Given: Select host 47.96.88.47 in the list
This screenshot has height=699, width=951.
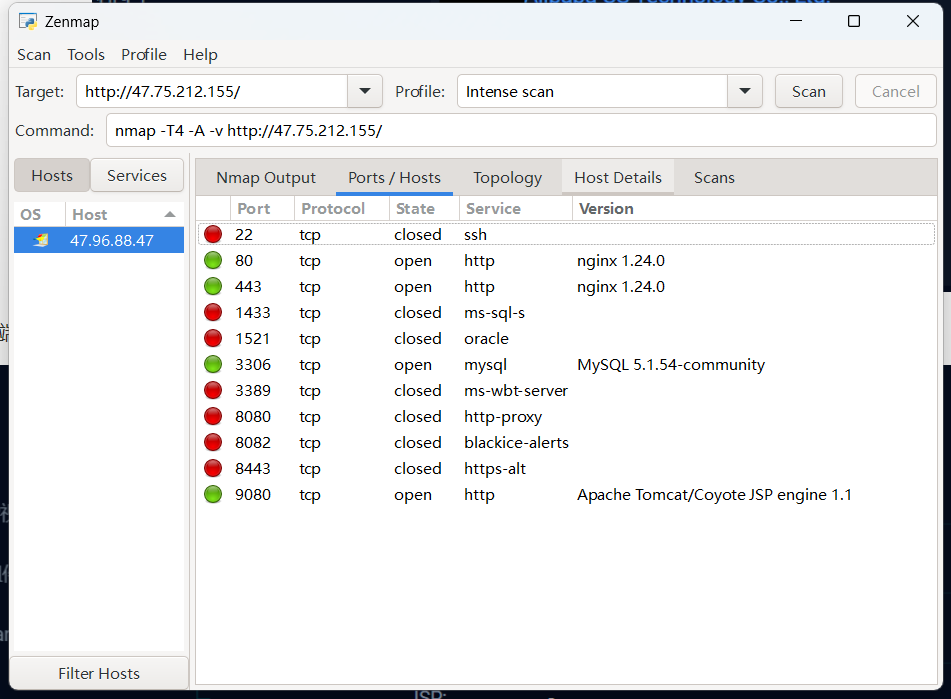Looking at the screenshot, I should 99,240.
